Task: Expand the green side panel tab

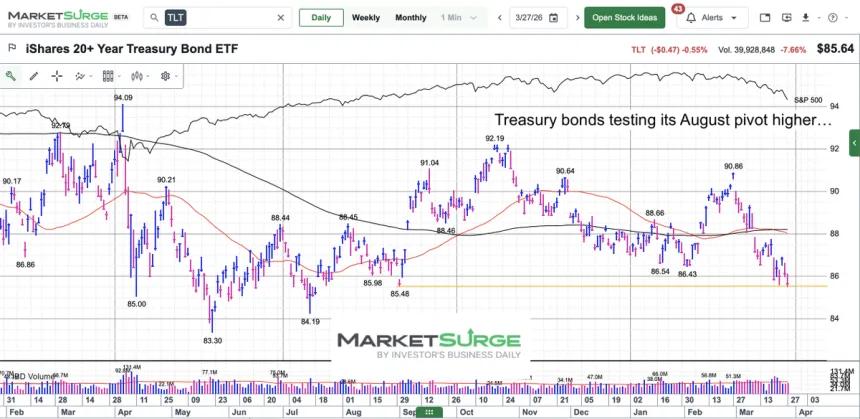Action: pyautogui.click(x=855, y=143)
